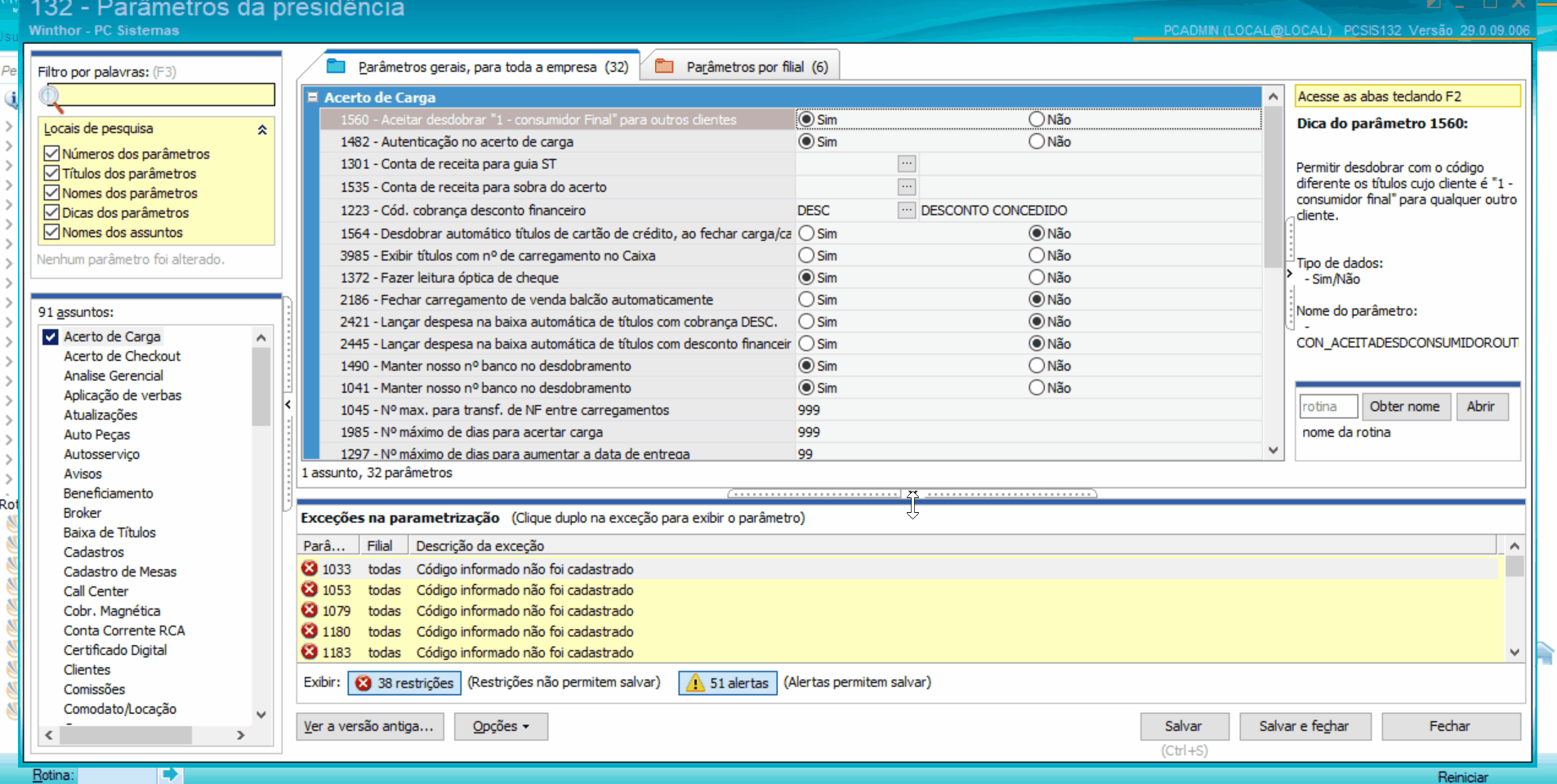
Task: Select Sim for parameter 1564
Action: point(806,234)
